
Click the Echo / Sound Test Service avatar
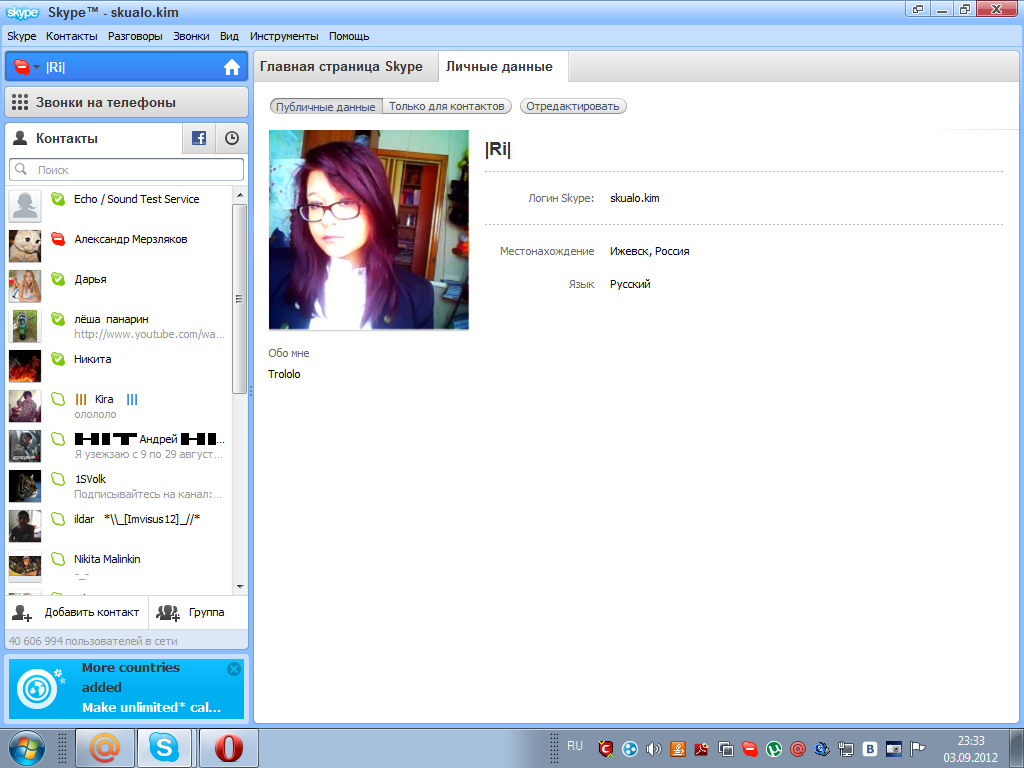(x=25, y=206)
